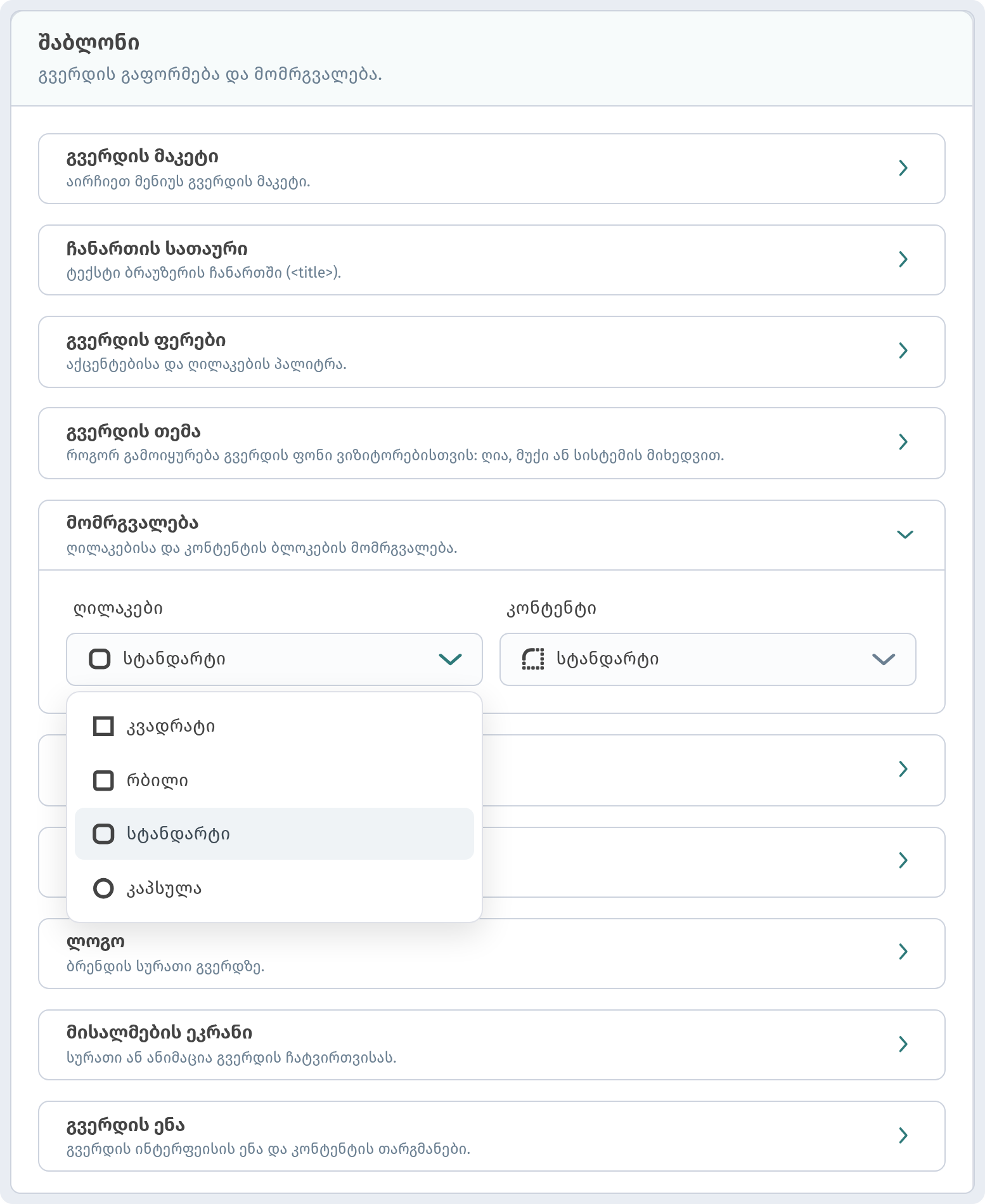Open the კონტენტი rounding dropdown
The image size is (985, 1204).
708,659
